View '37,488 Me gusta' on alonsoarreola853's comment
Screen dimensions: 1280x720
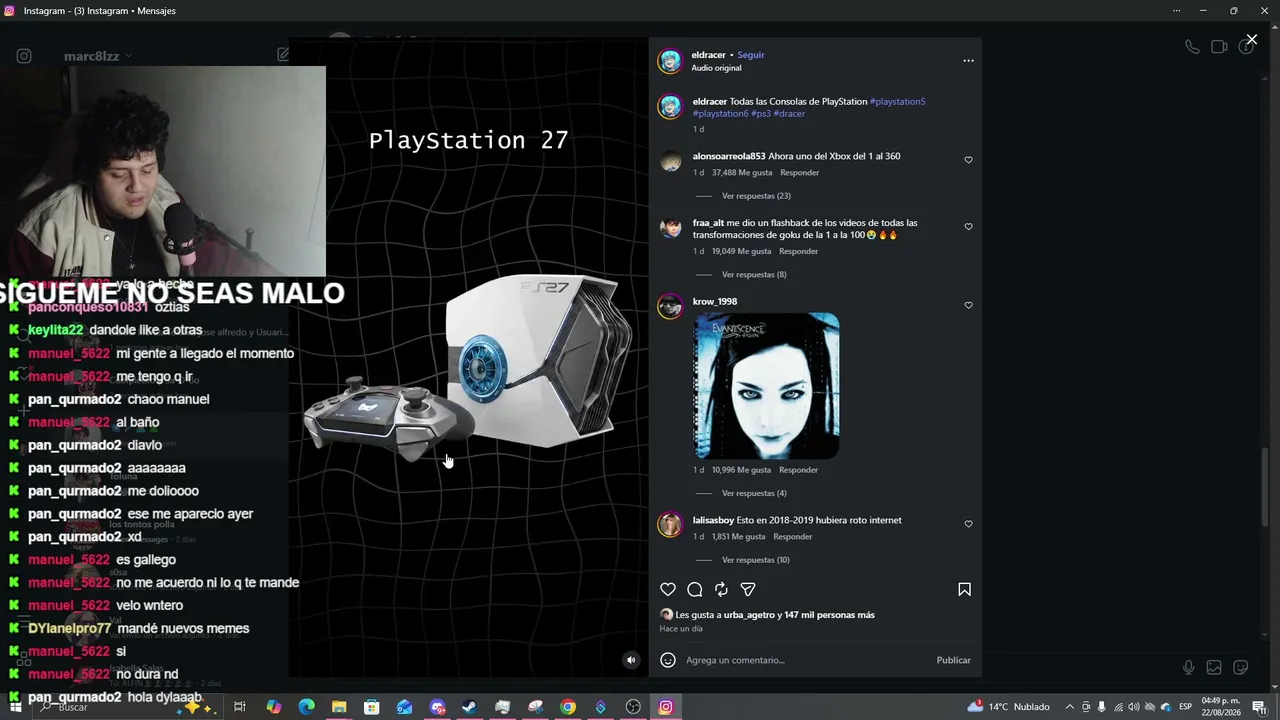pos(741,173)
